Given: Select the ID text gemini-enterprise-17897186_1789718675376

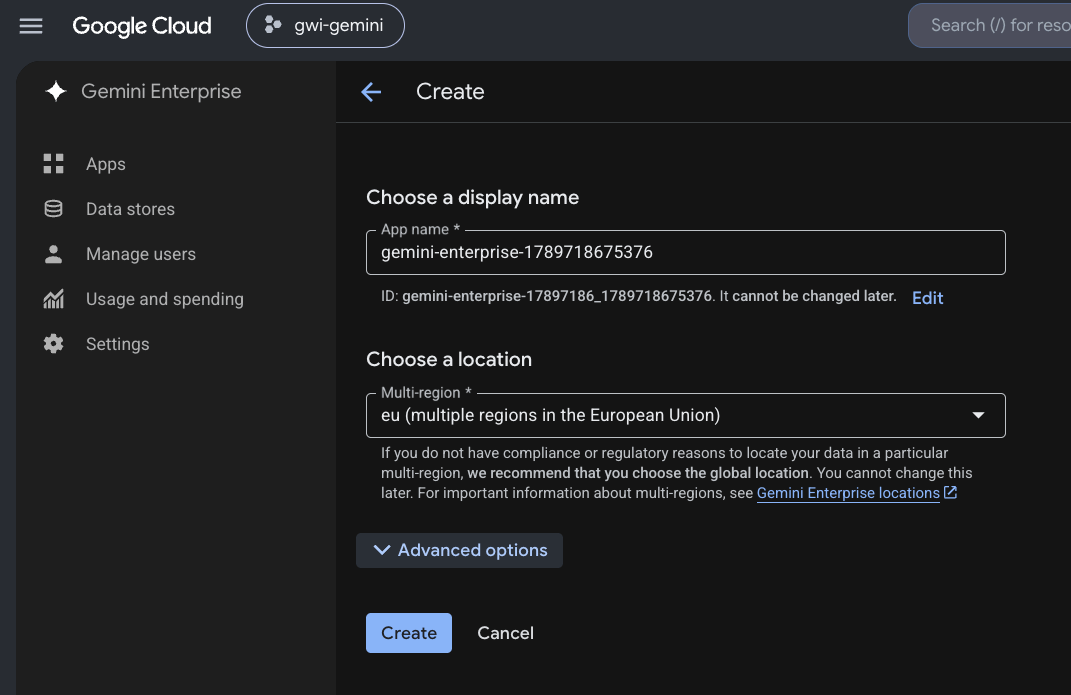Looking at the screenshot, I should tap(557, 296).
